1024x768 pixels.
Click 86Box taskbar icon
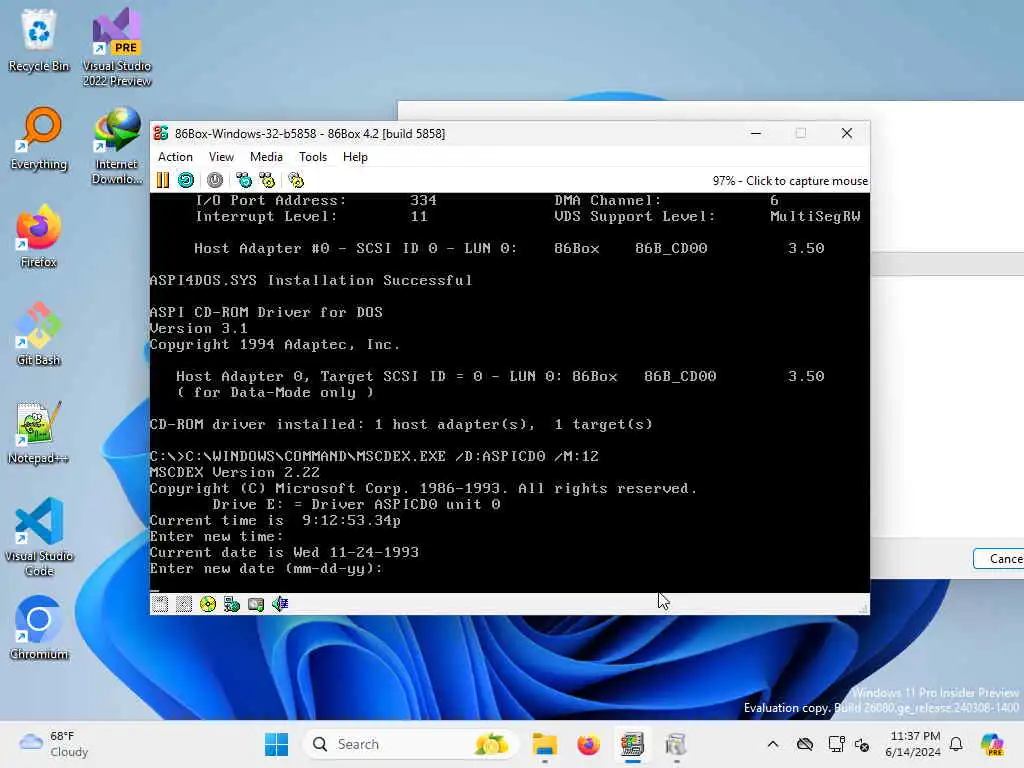(632, 744)
